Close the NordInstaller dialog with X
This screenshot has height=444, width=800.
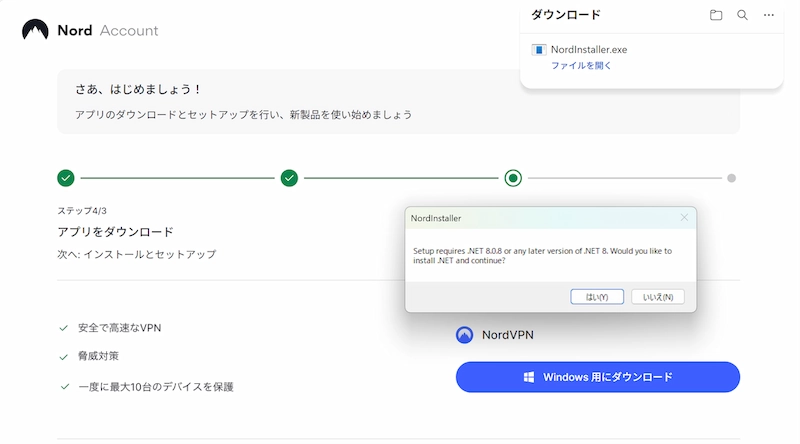point(684,218)
